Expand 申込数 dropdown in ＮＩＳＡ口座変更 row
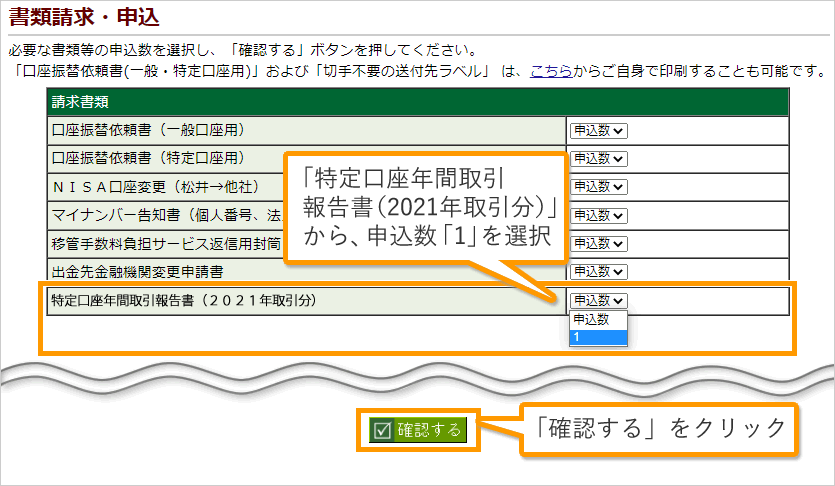The width and height of the screenshot is (835, 486). (598, 186)
